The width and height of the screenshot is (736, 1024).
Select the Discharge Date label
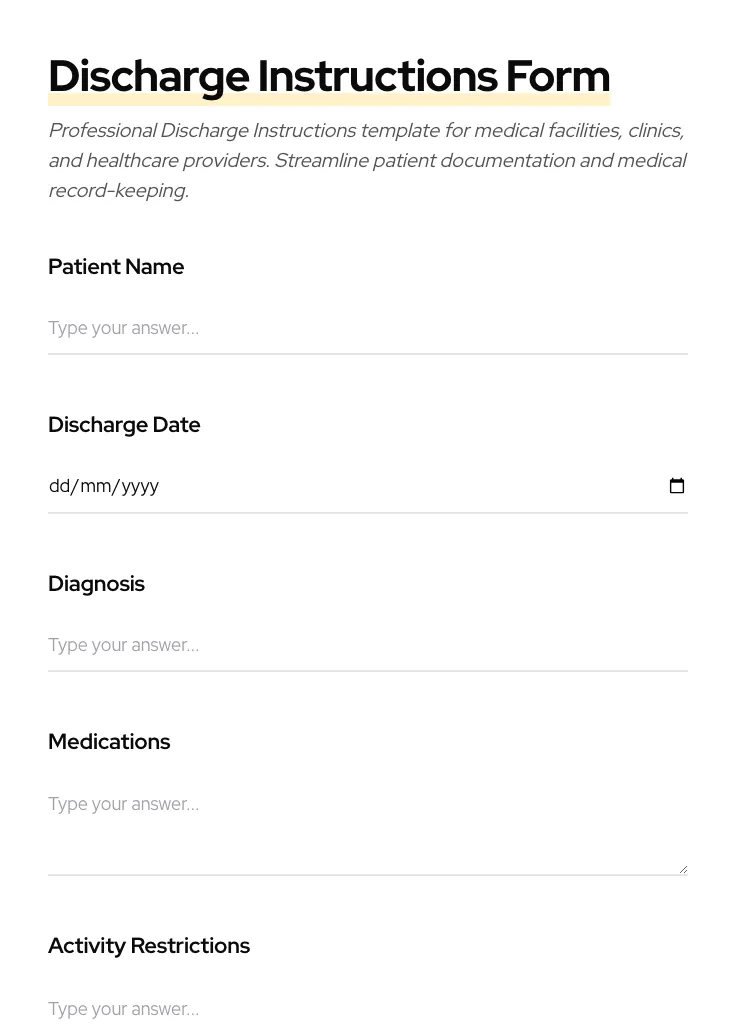(124, 424)
